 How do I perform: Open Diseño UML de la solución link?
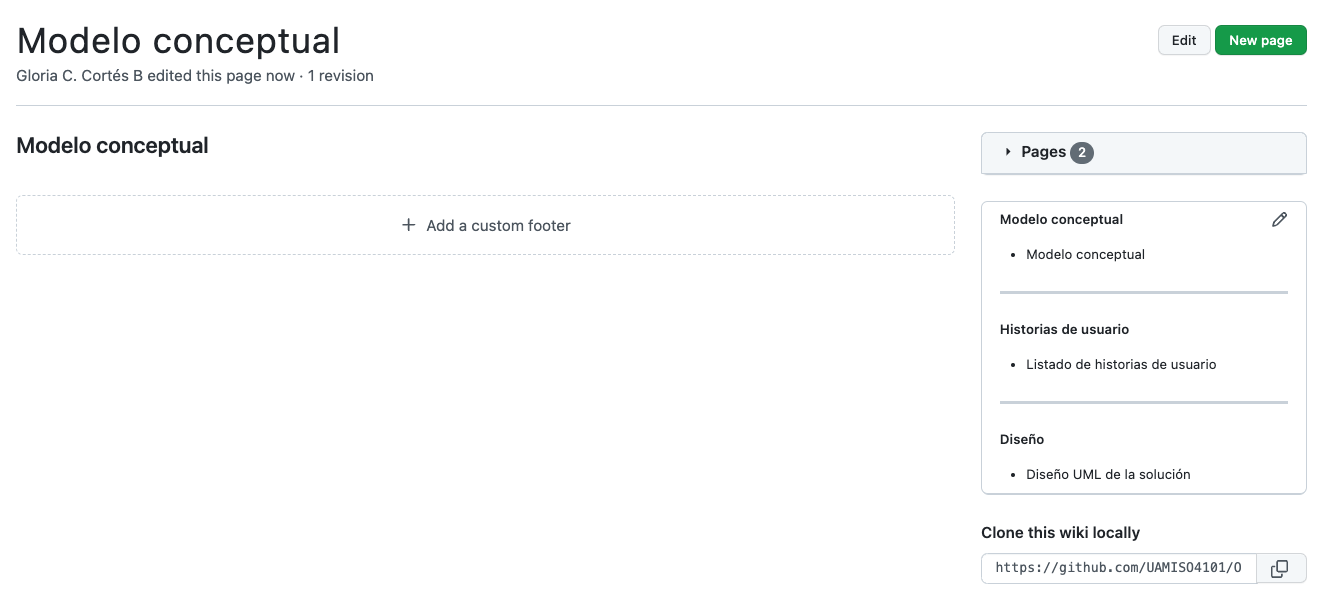point(1108,475)
